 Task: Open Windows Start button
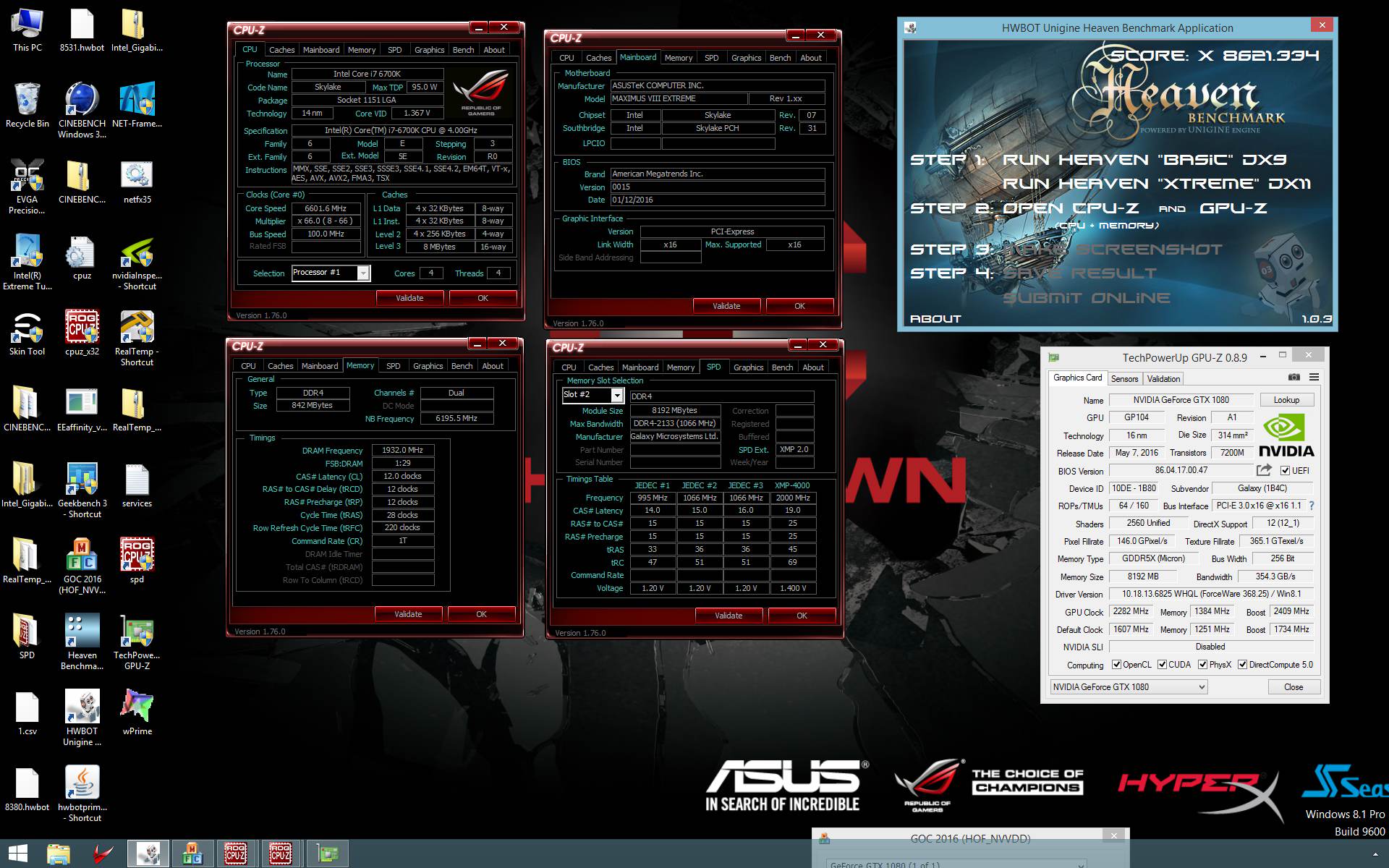point(17,854)
